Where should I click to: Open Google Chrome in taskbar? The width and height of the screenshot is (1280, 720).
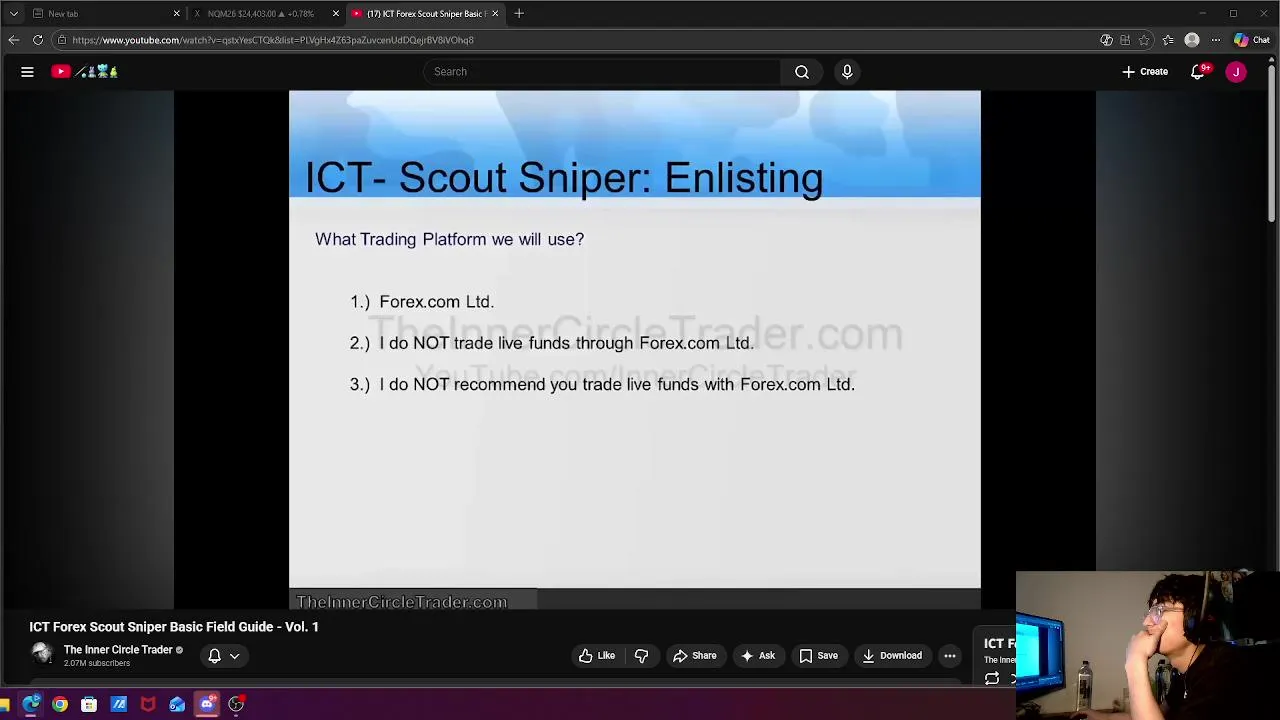coord(60,705)
